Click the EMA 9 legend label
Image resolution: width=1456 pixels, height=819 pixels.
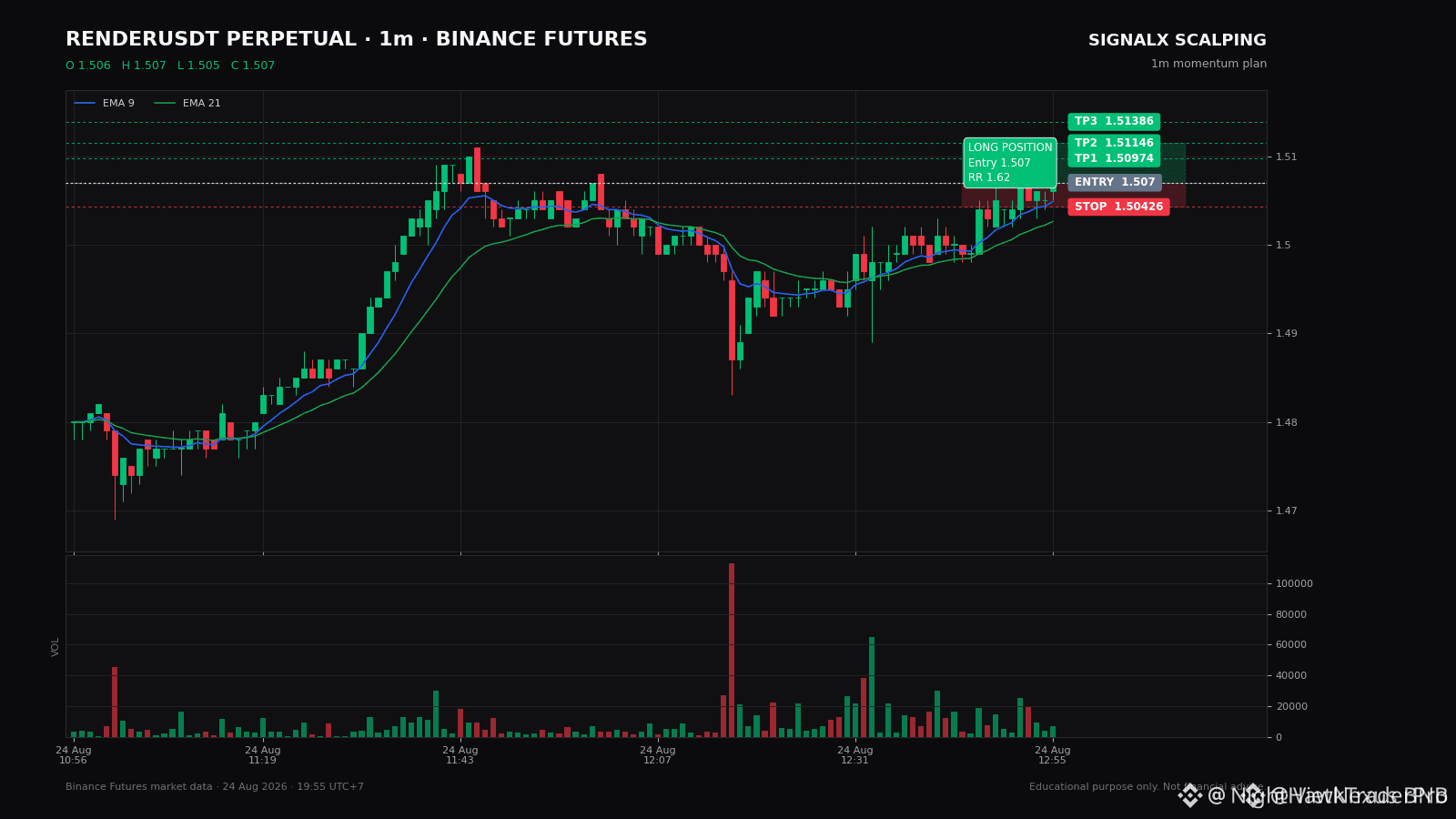tap(118, 104)
